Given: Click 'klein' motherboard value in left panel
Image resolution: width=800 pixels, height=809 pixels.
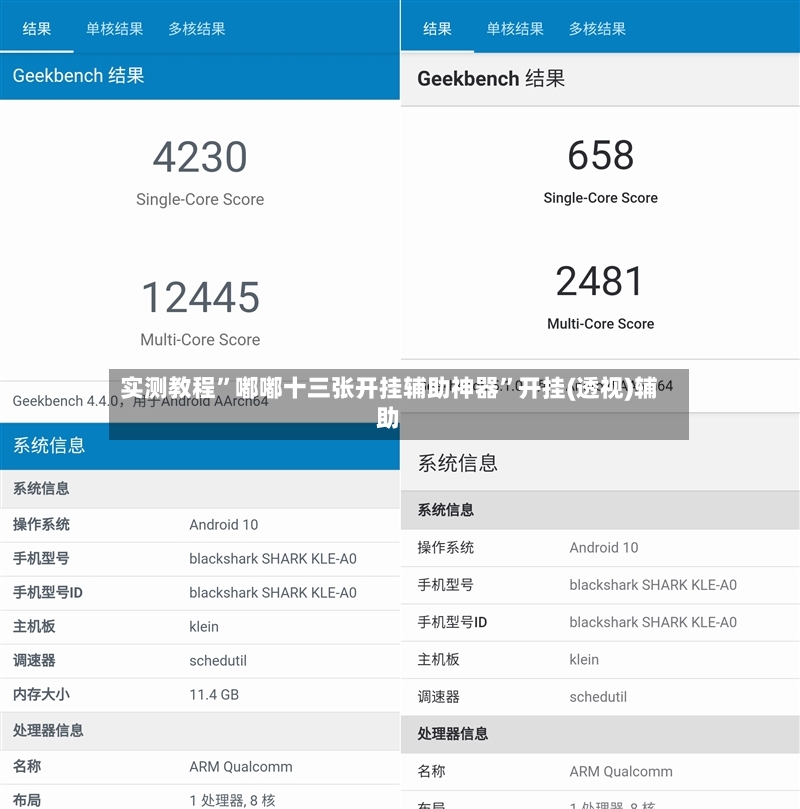Looking at the screenshot, I should click(x=204, y=627).
